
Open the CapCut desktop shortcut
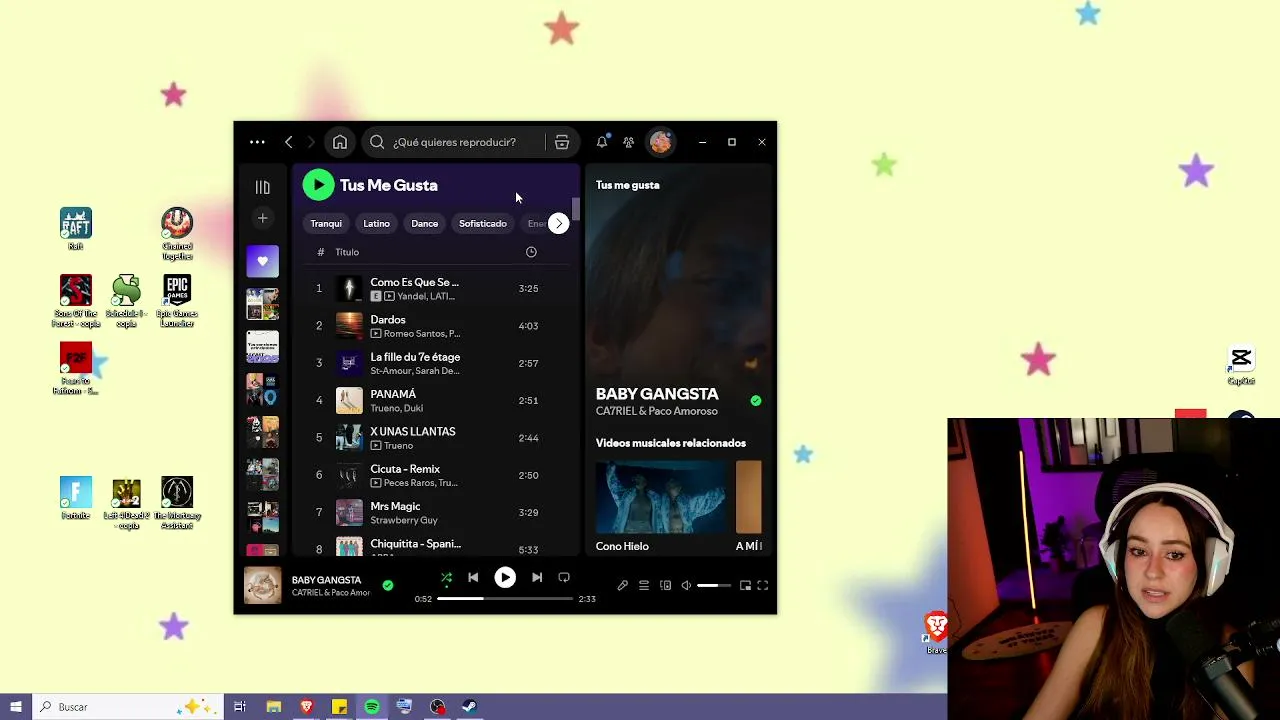[x=1241, y=366]
